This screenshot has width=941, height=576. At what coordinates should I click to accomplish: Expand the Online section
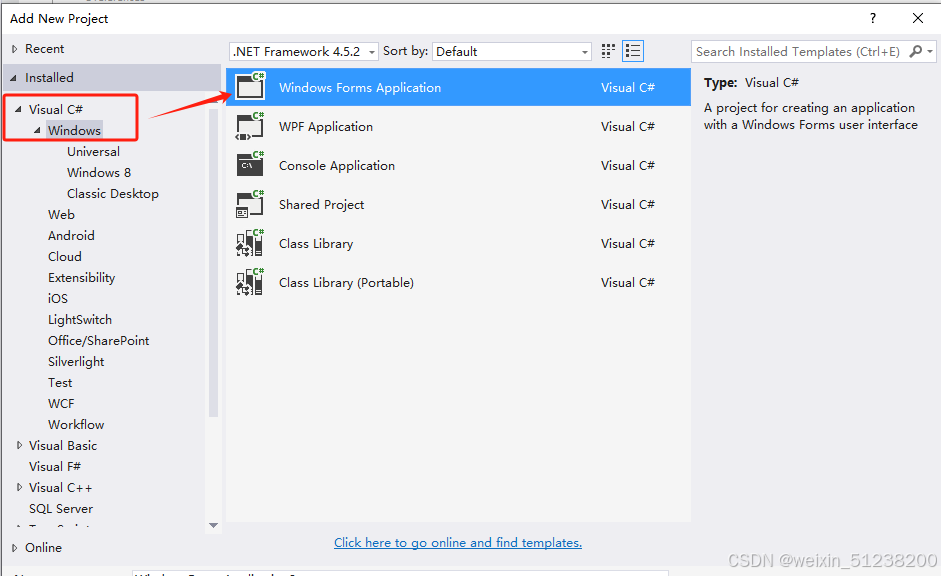(x=14, y=547)
